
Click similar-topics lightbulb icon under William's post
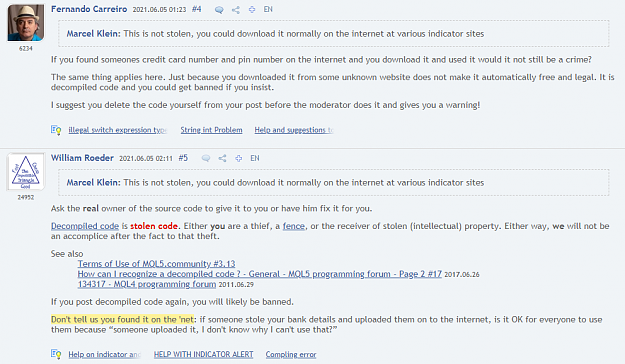pos(56,354)
